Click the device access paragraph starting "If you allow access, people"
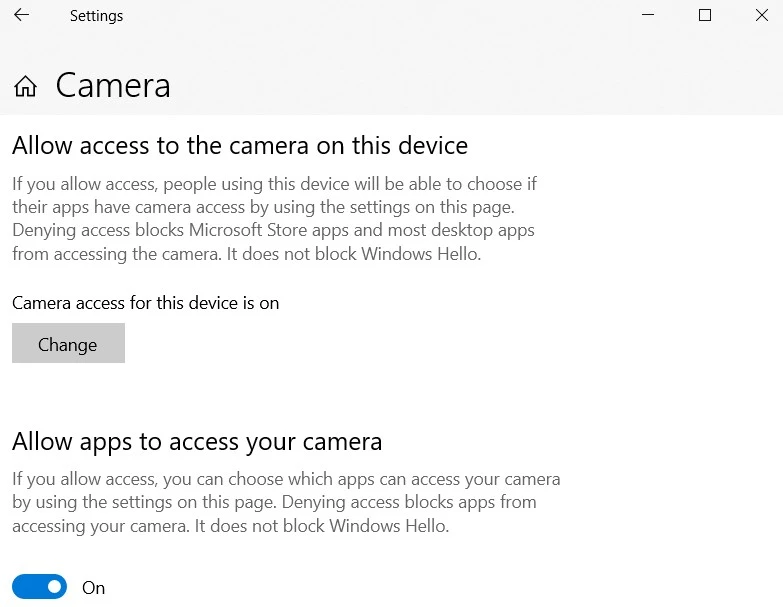The width and height of the screenshot is (783, 607). 273,218
